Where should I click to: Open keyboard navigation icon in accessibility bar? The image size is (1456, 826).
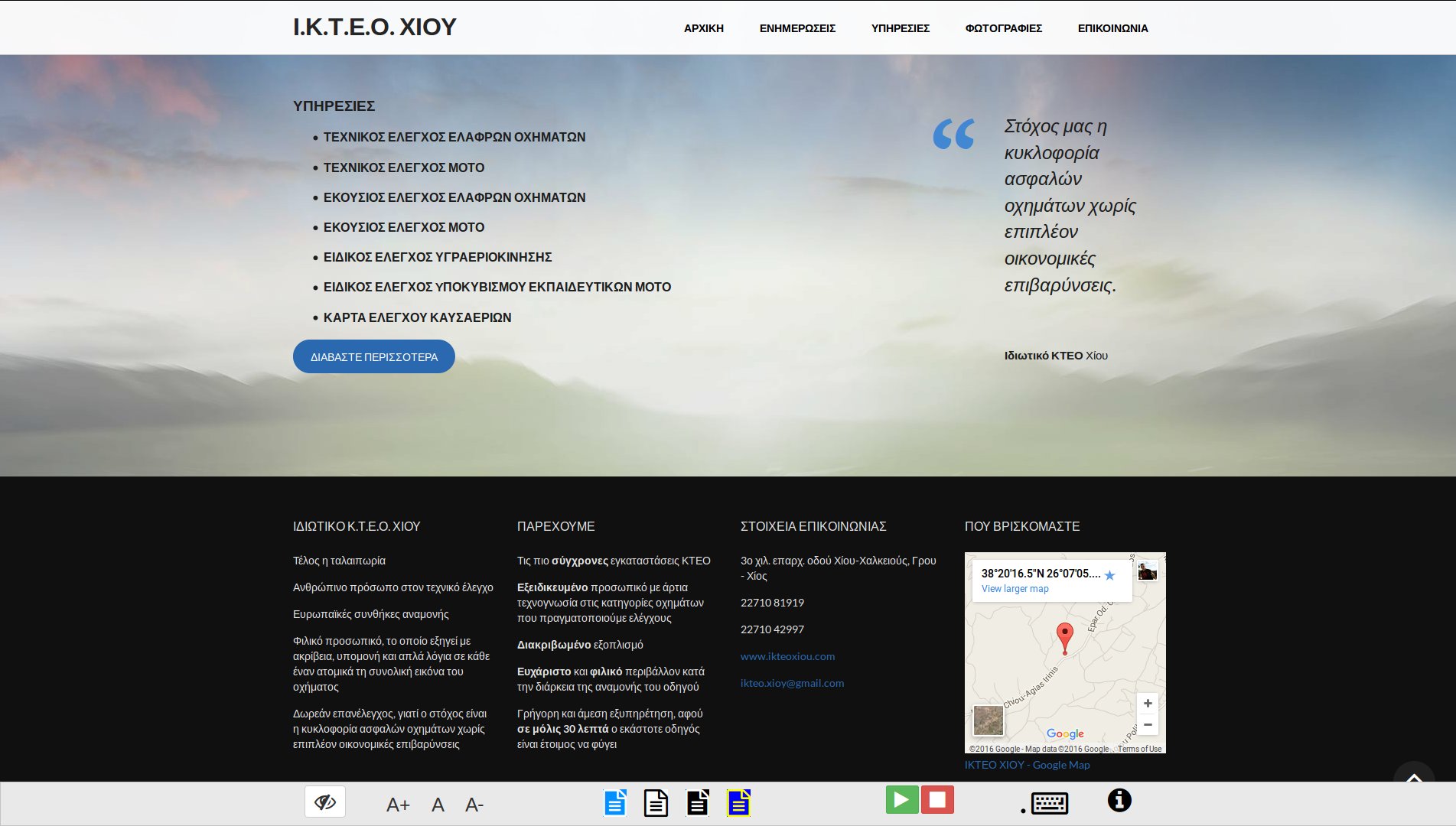click(1049, 803)
